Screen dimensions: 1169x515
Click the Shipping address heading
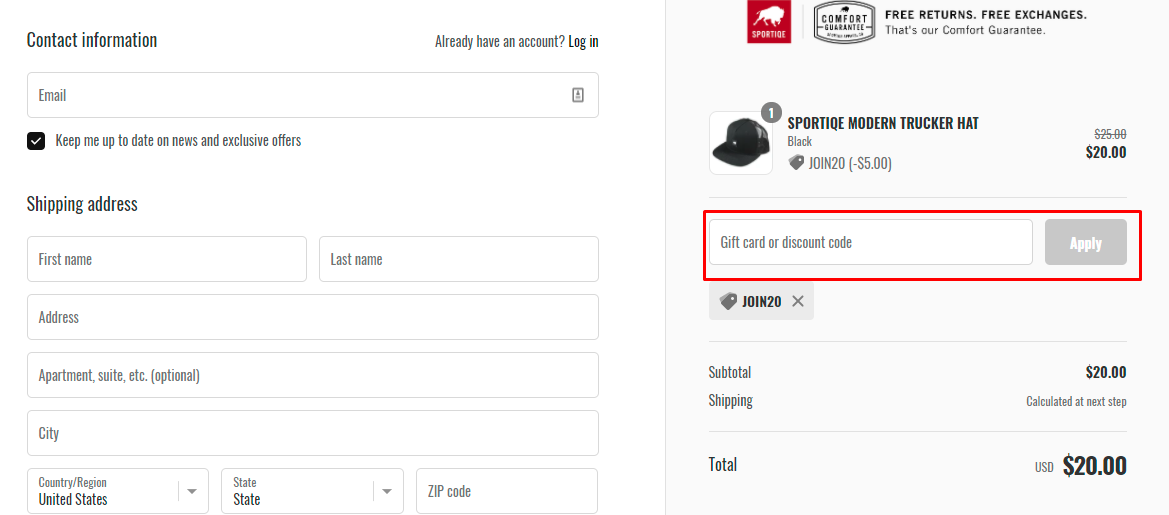pyautogui.click(x=82, y=204)
